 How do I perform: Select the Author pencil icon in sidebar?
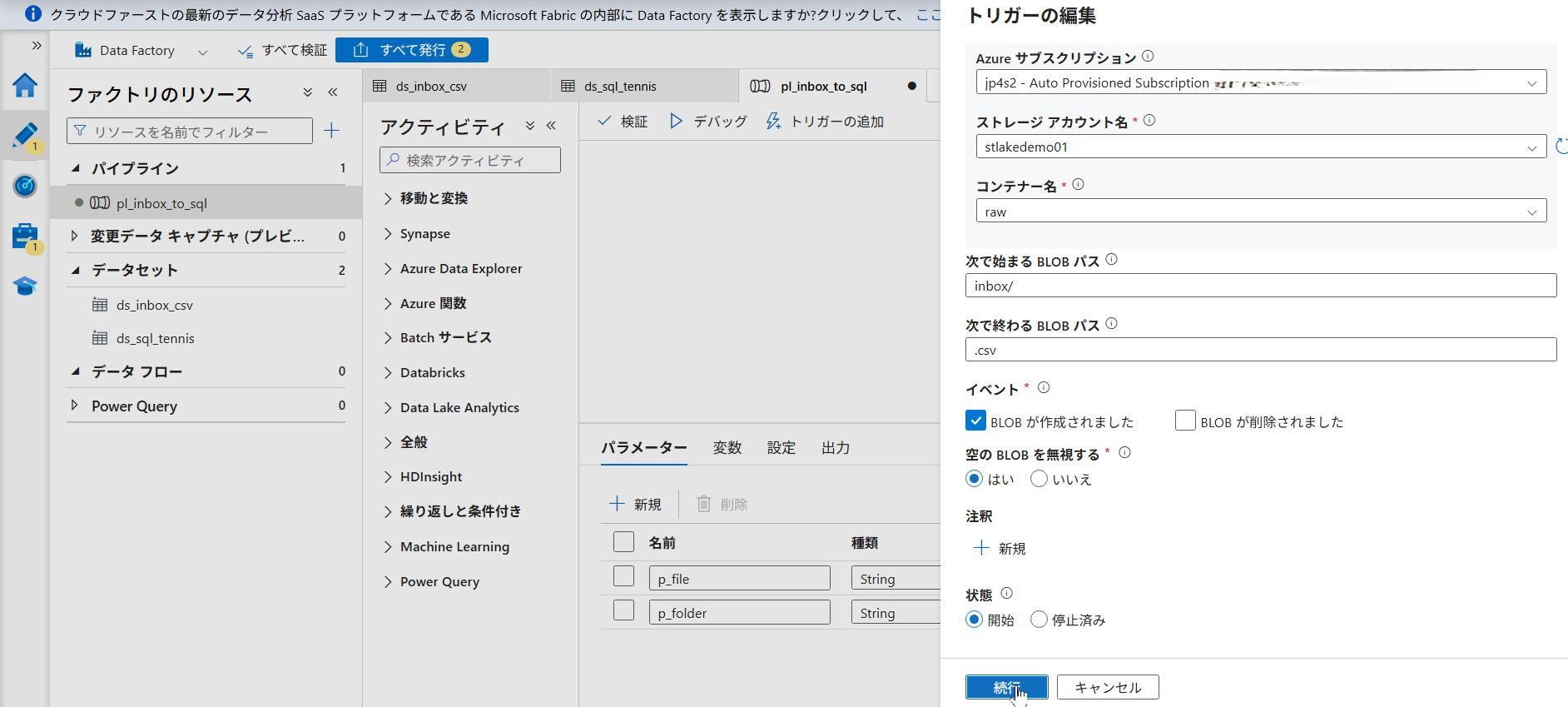tap(25, 135)
